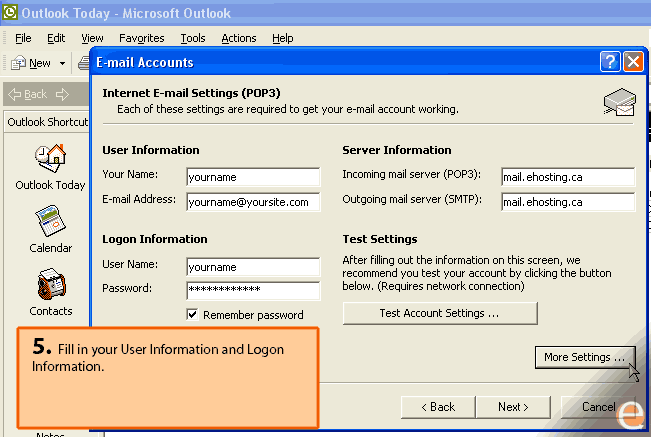
Task: Click the Outlook icon in the title bar
Action: click(x=11, y=13)
